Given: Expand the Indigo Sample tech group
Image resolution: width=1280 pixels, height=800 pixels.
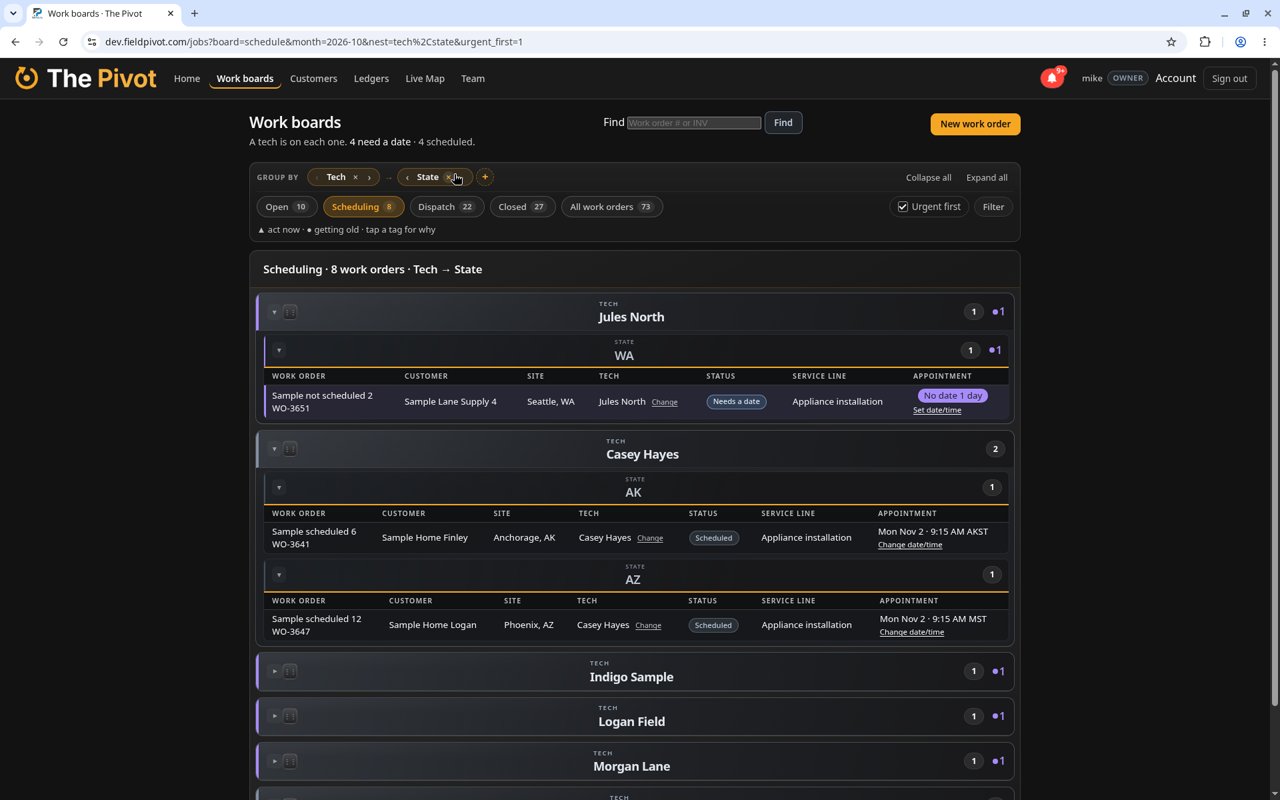Looking at the screenshot, I should click(x=274, y=671).
